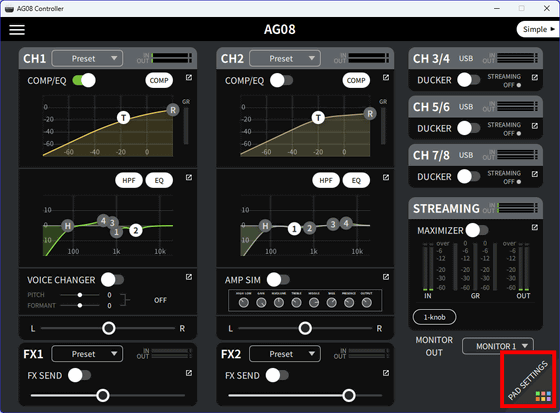Open CH 3/4 Ducker pop-out icon
Viewport: 560px width, 413px height.
[x=535, y=78]
